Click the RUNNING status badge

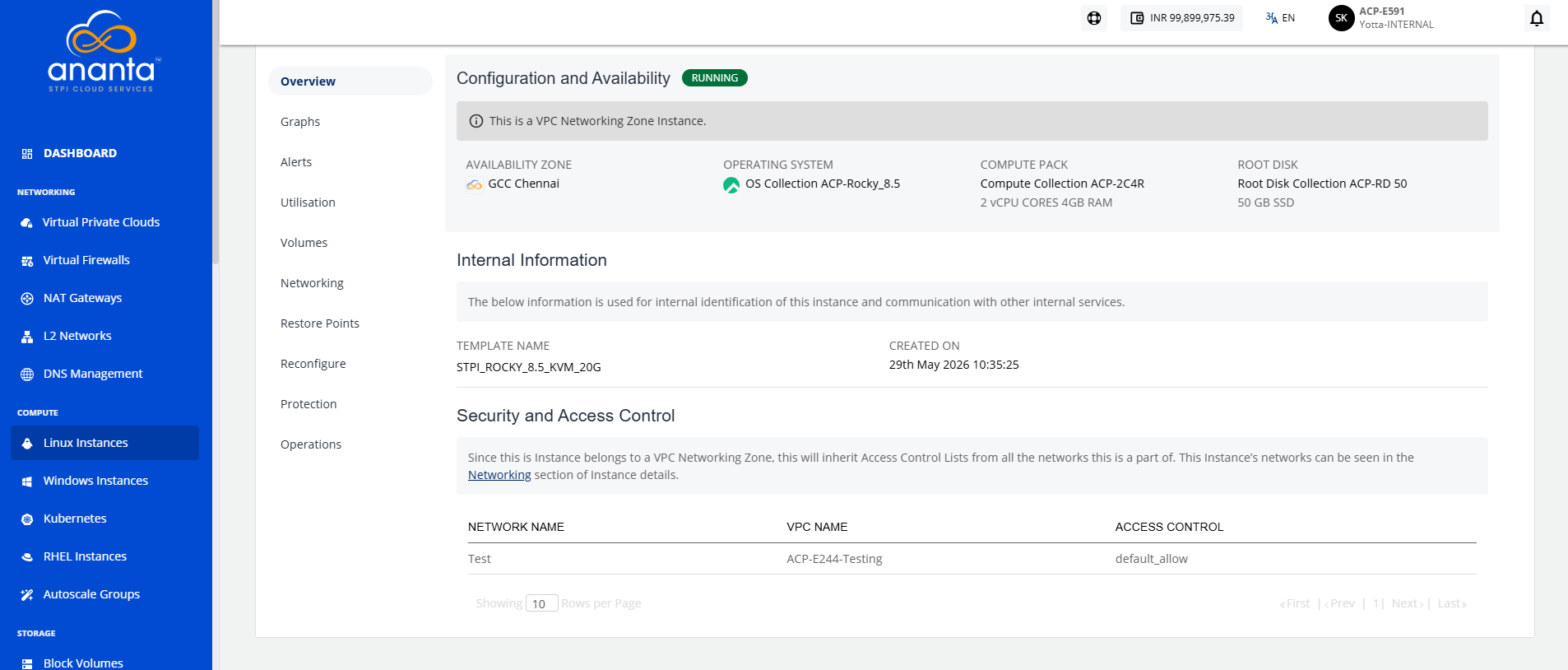(x=715, y=78)
